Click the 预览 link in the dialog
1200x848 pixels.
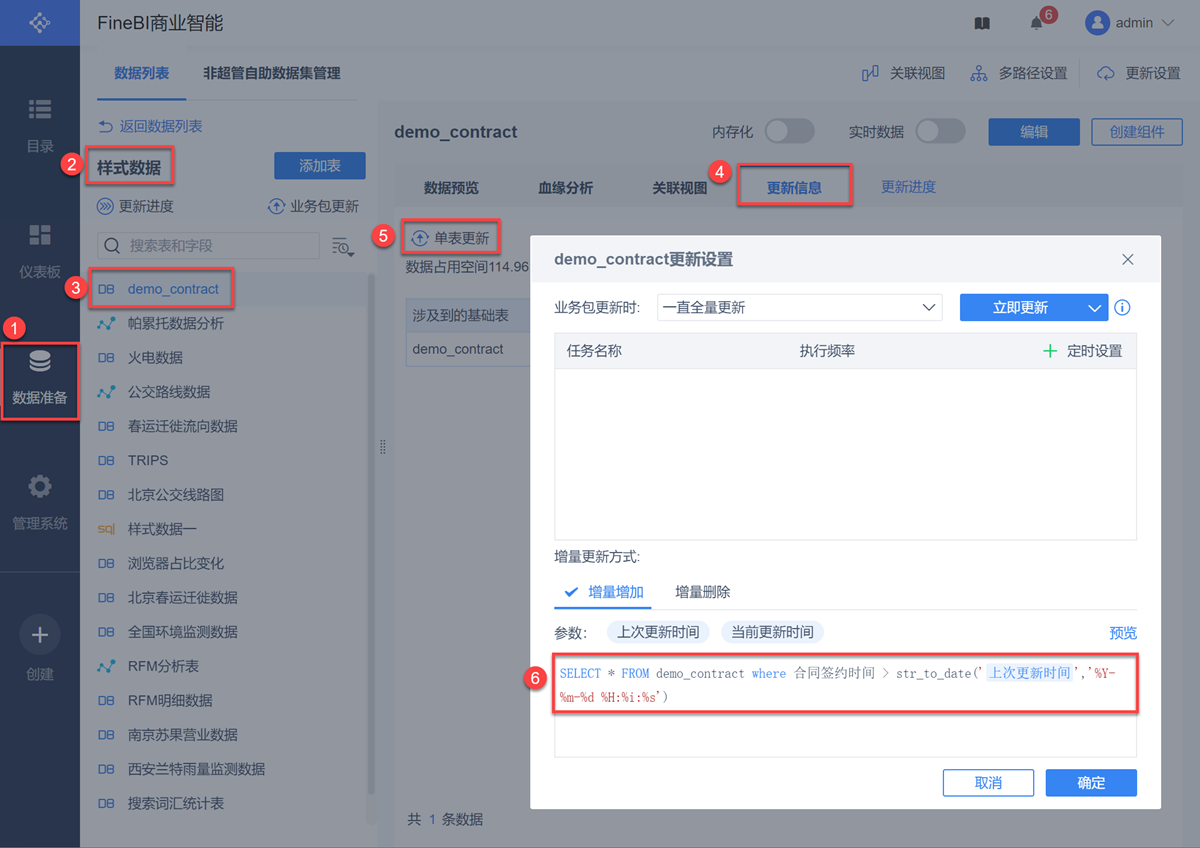pos(1122,632)
